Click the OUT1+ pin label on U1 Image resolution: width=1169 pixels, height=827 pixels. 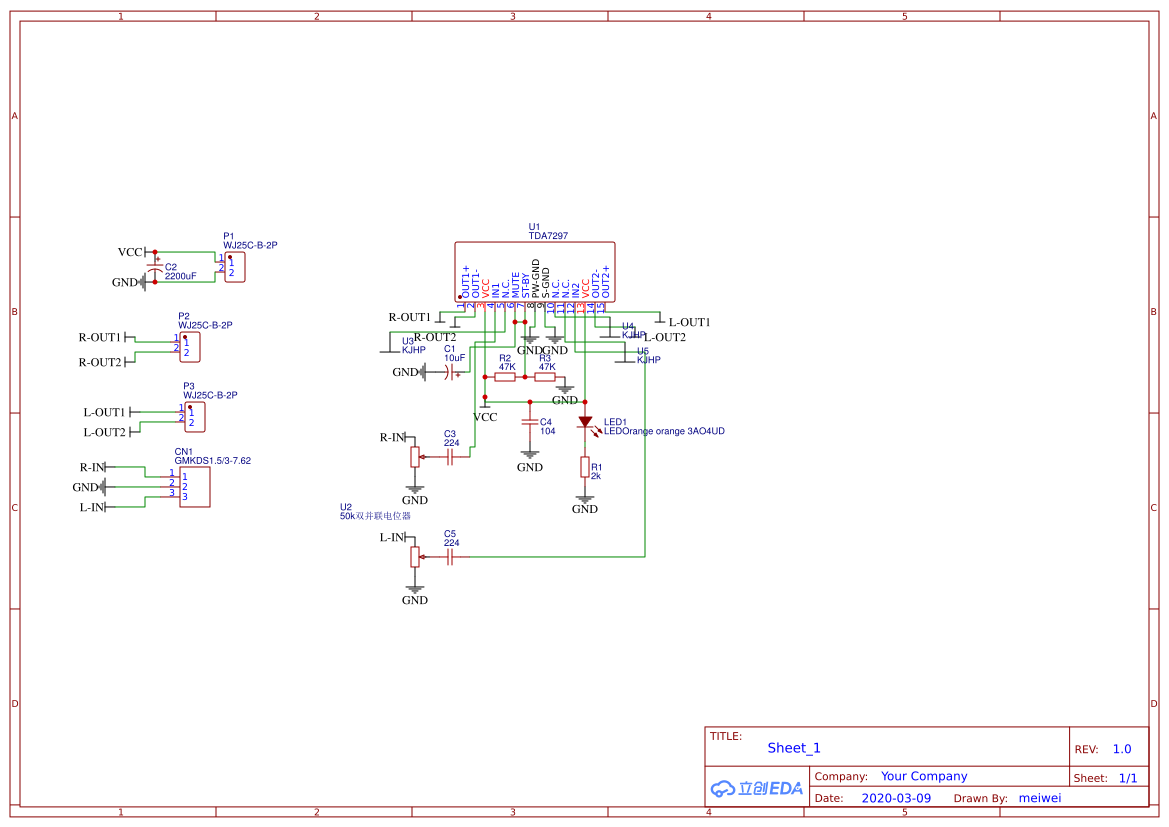click(x=466, y=282)
